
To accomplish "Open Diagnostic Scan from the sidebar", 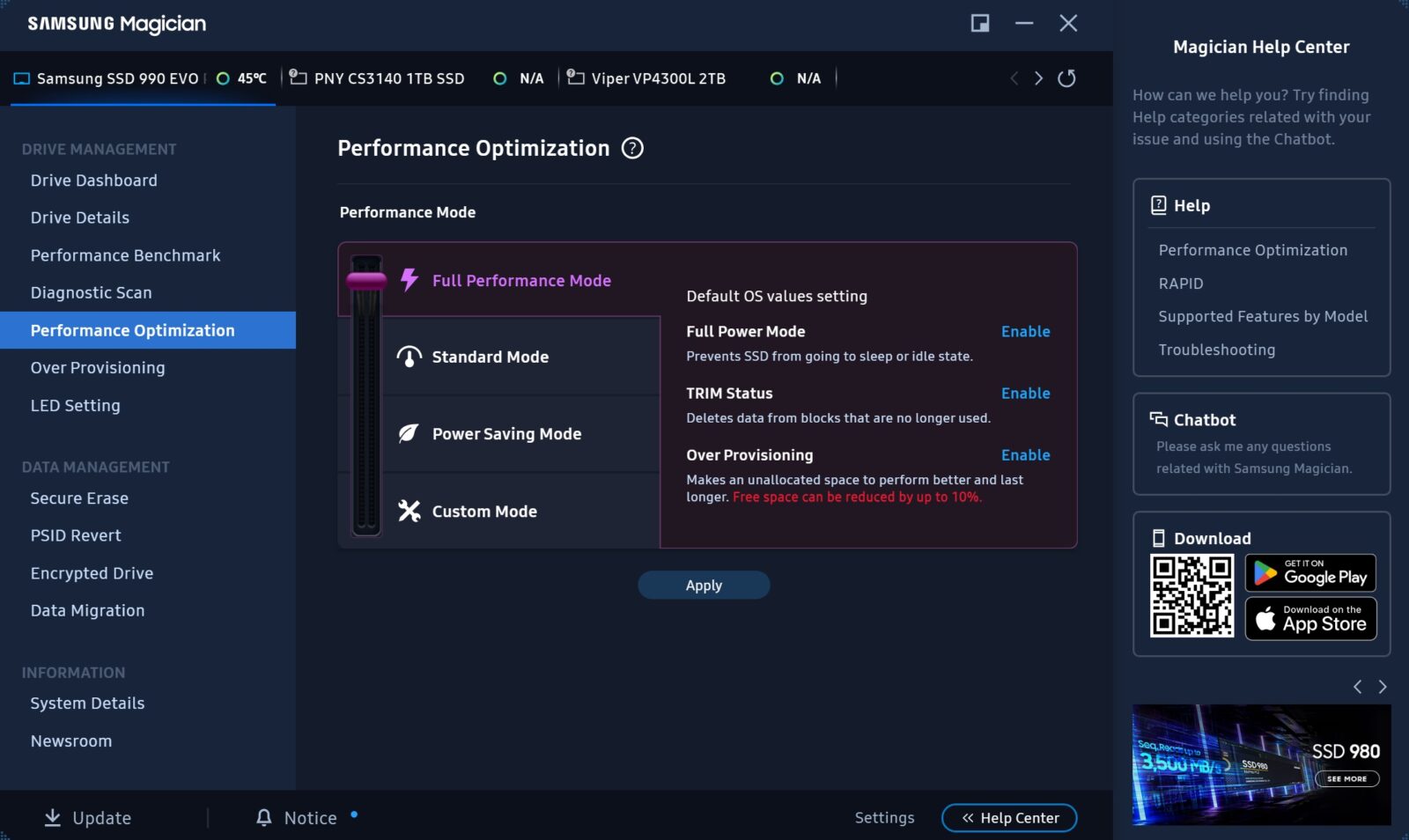I will tap(92, 293).
